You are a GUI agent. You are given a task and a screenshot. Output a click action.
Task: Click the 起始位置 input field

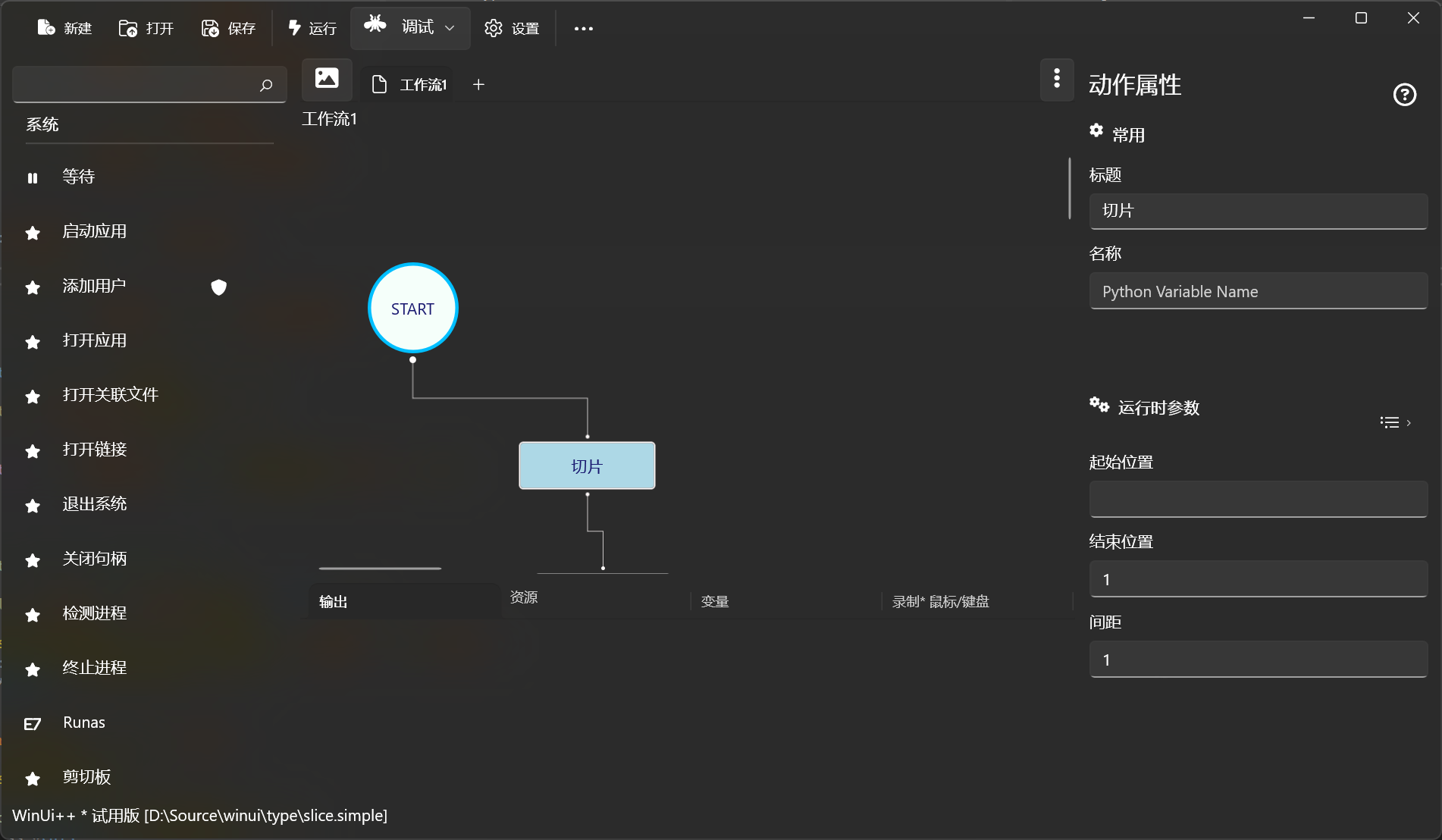coord(1258,499)
